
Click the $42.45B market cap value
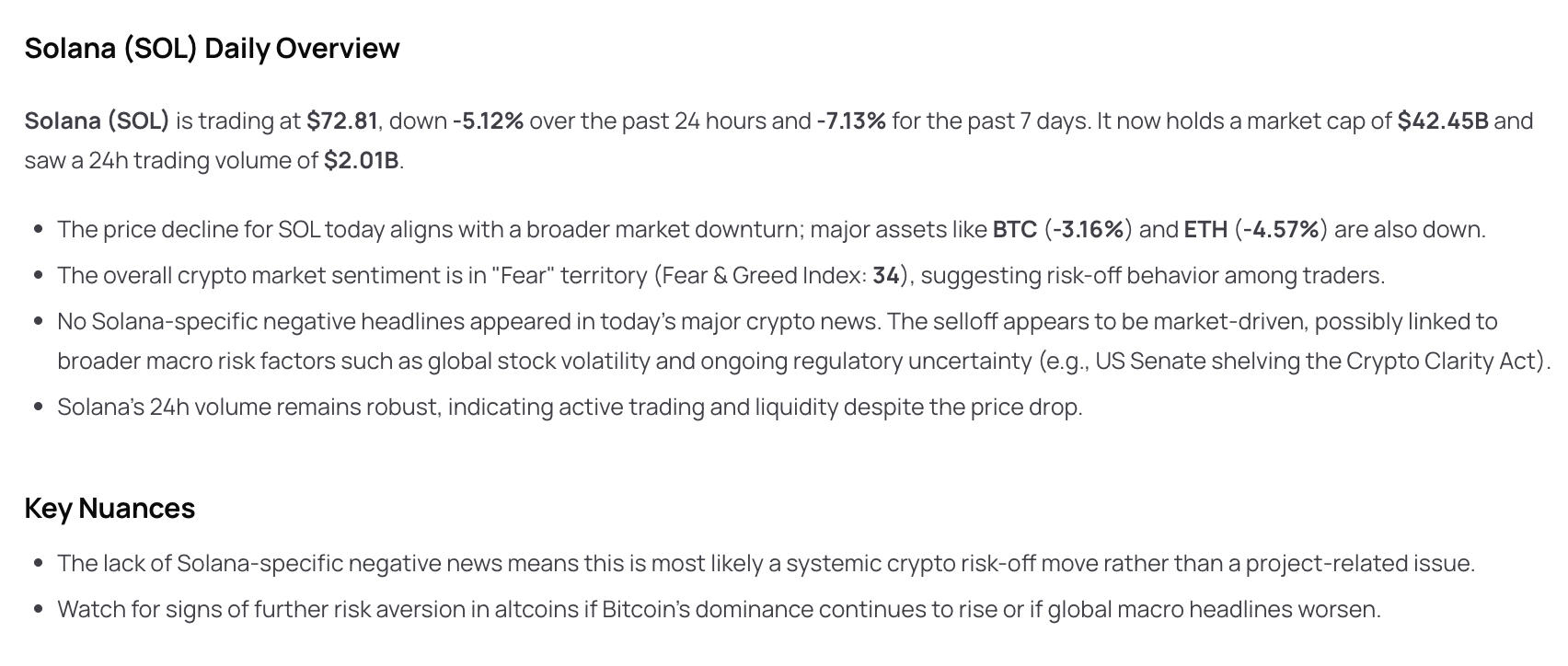[1443, 121]
